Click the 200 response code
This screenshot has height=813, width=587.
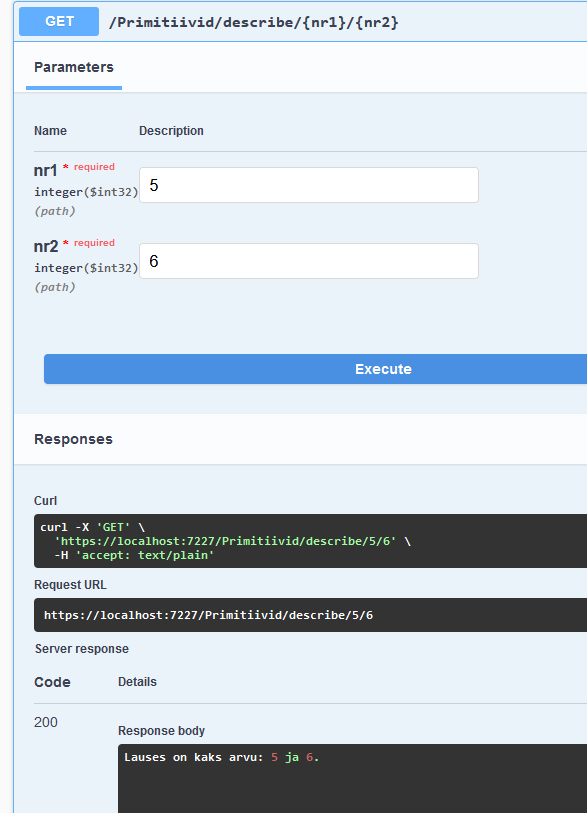click(x=46, y=722)
